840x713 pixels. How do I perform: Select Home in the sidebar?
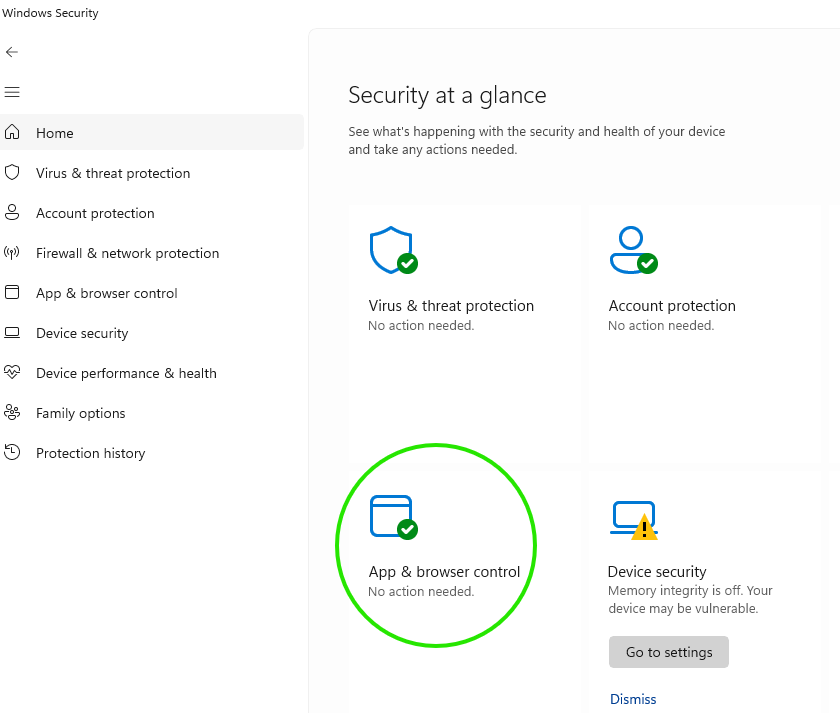[x=55, y=133]
